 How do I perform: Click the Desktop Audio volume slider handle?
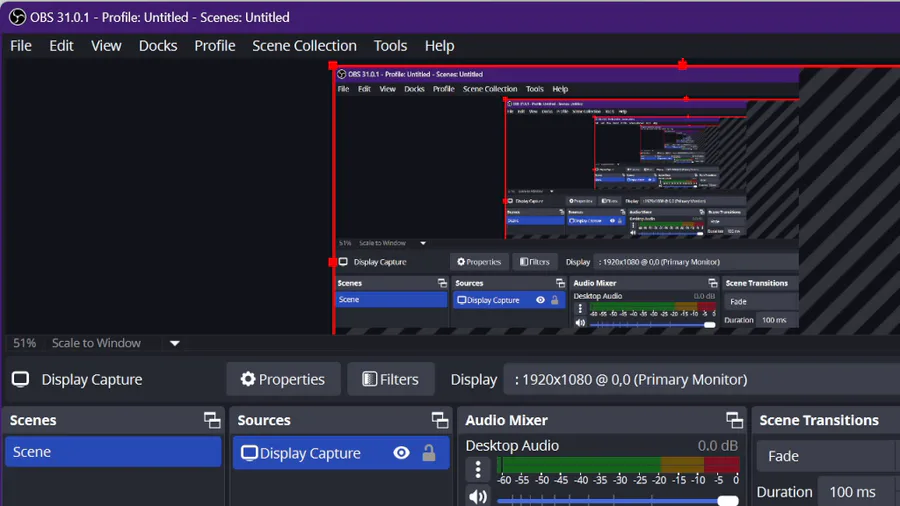coord(728,501)
